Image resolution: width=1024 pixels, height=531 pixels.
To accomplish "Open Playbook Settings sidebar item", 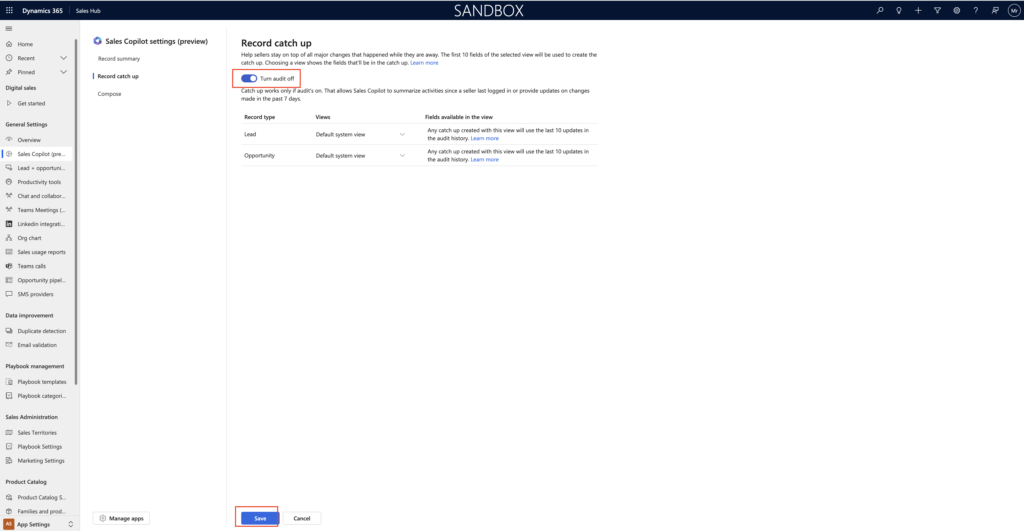I will click(x=38, y=447).
